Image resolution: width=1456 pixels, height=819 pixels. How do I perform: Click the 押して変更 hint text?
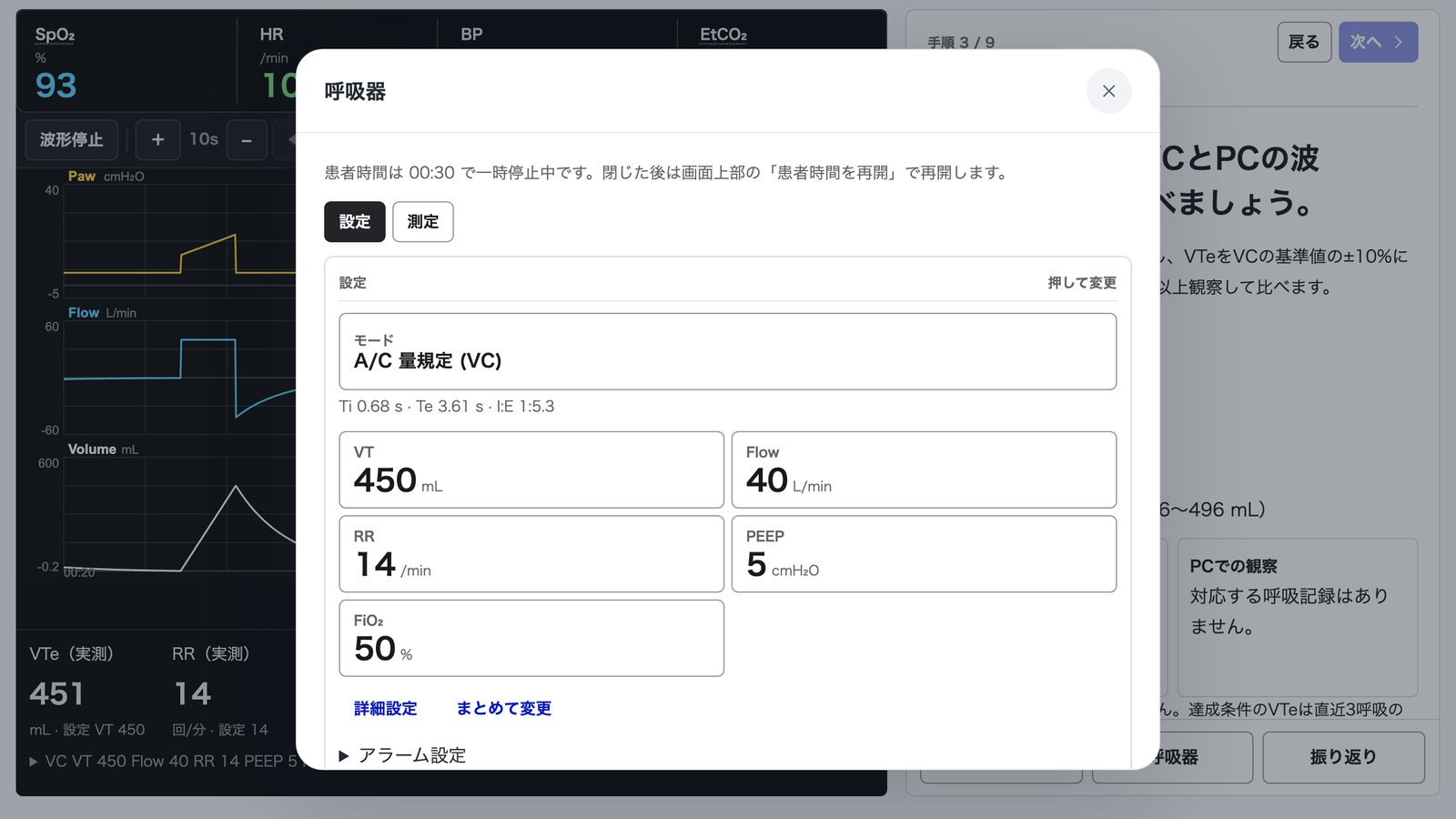1082,283
